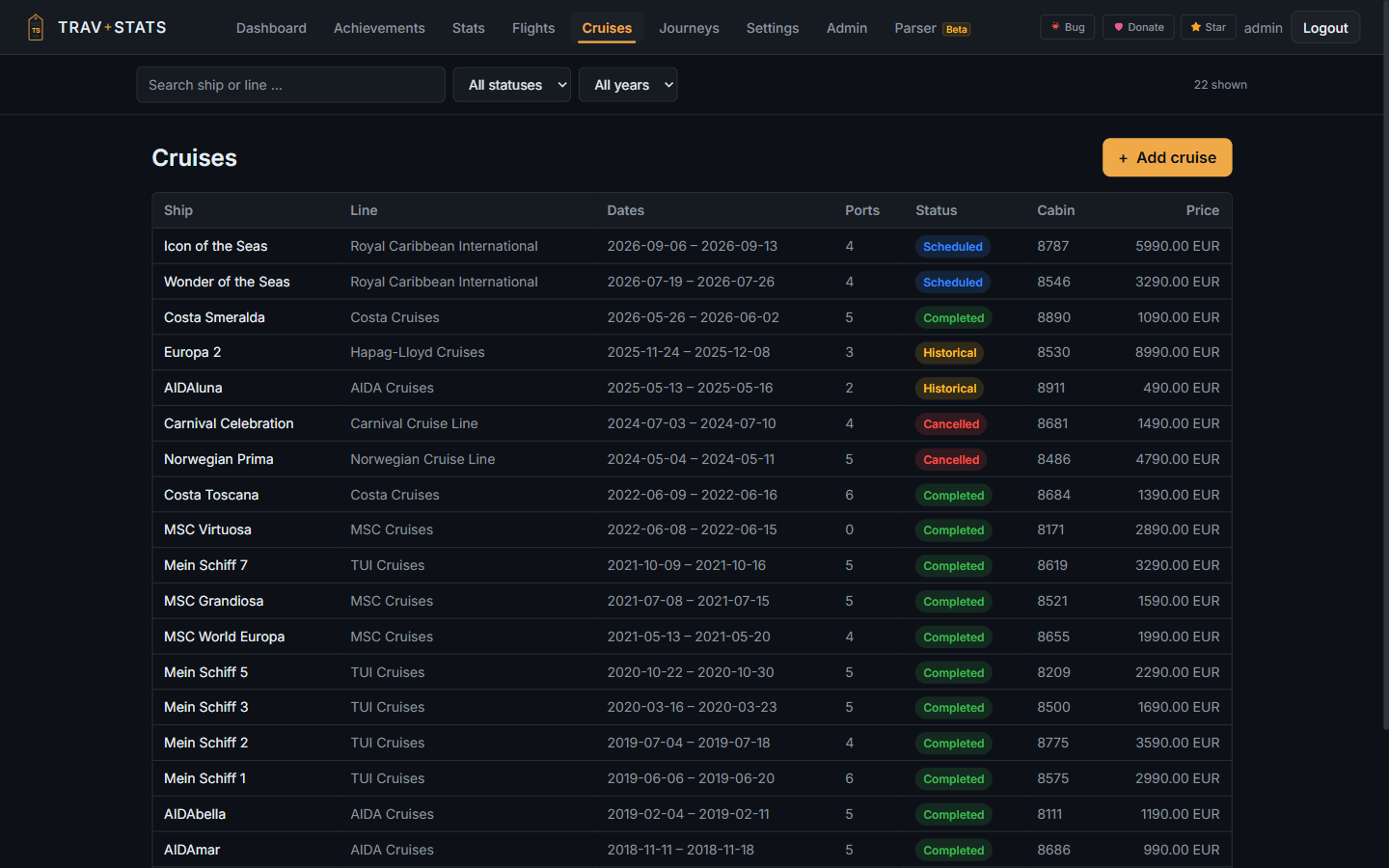The width and height of the screenshot is (1389, 868).
Task: Click the Cancelled badge for Carnival Celebration
Action: click(x=951, y=424)
